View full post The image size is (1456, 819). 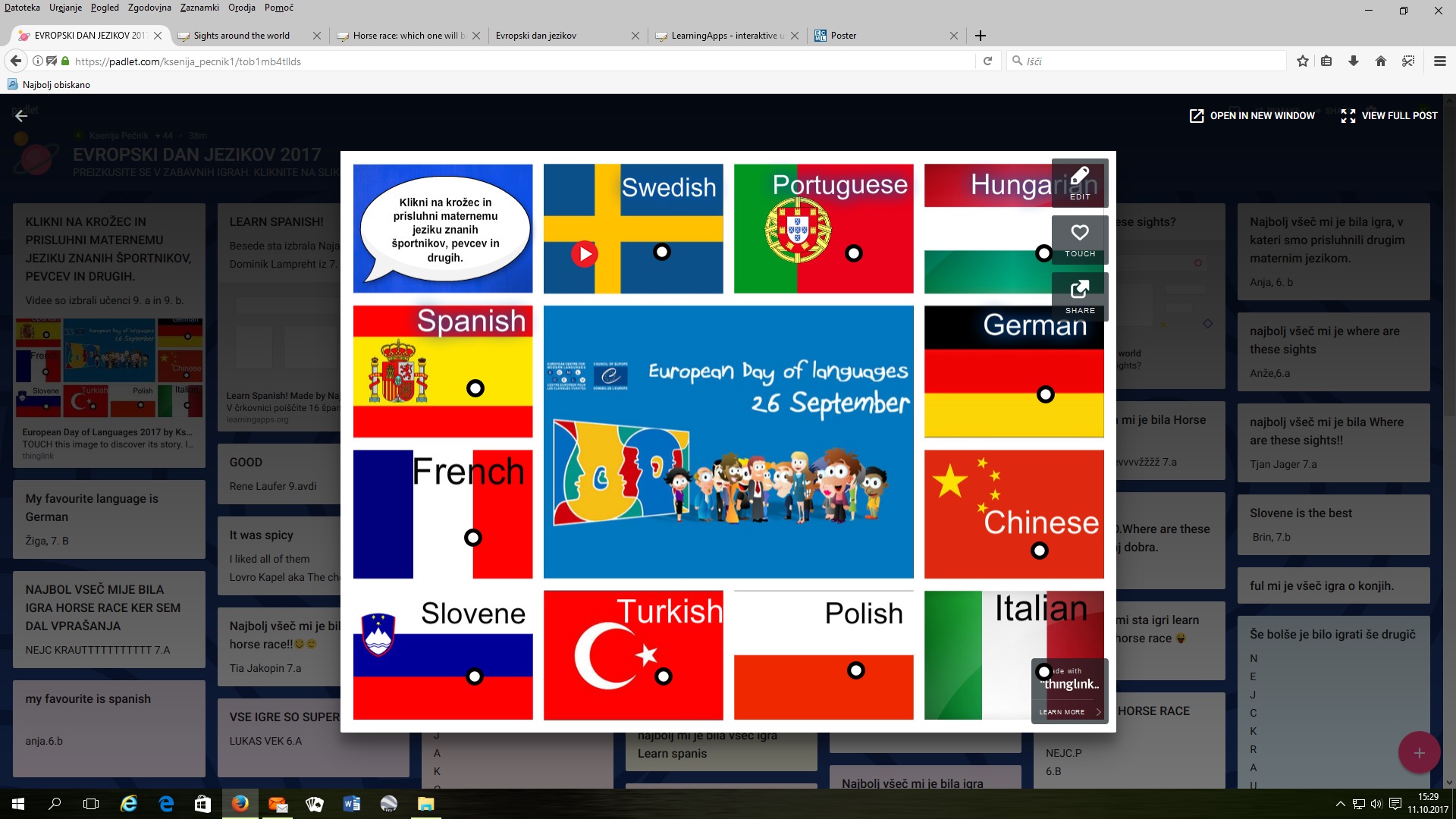click(1389, 116)
